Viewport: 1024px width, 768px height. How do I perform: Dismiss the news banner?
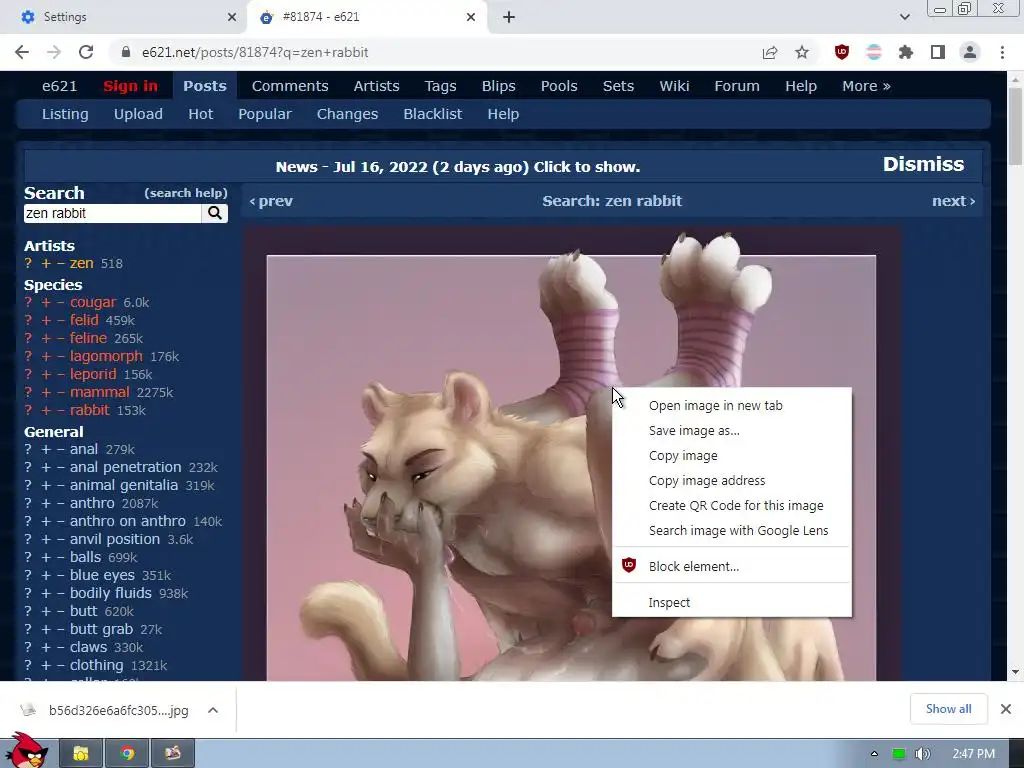pyautogui.click(x=923, y=164)
